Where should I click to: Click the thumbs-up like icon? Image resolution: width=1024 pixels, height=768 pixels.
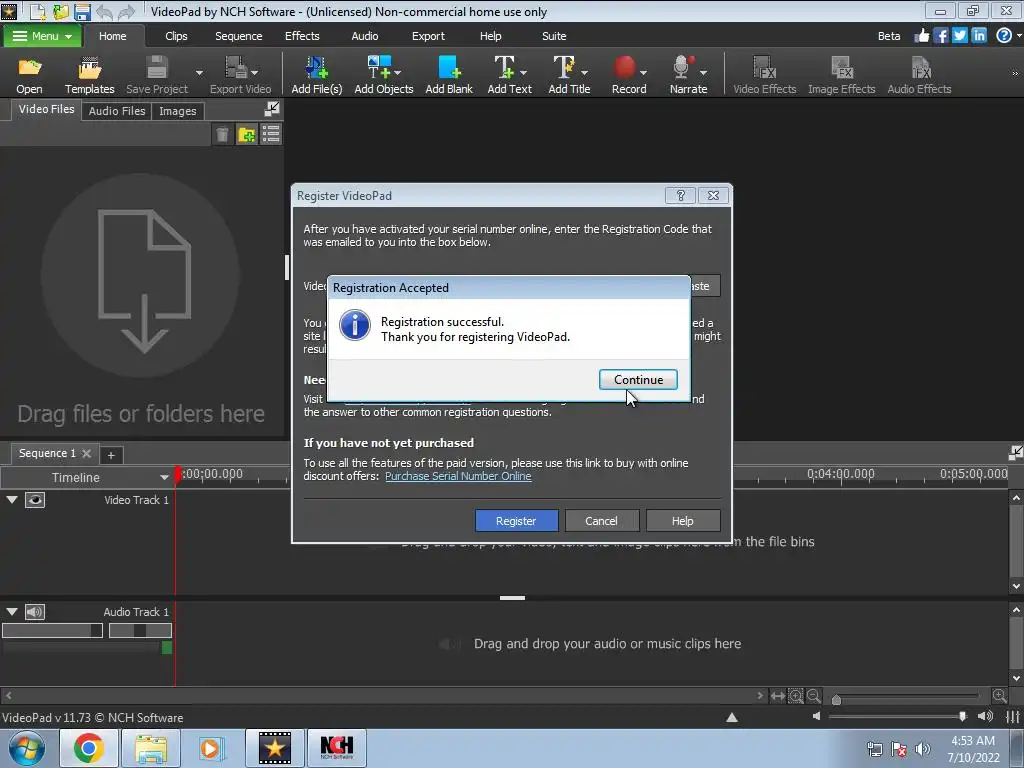click(x=921, y=36)
